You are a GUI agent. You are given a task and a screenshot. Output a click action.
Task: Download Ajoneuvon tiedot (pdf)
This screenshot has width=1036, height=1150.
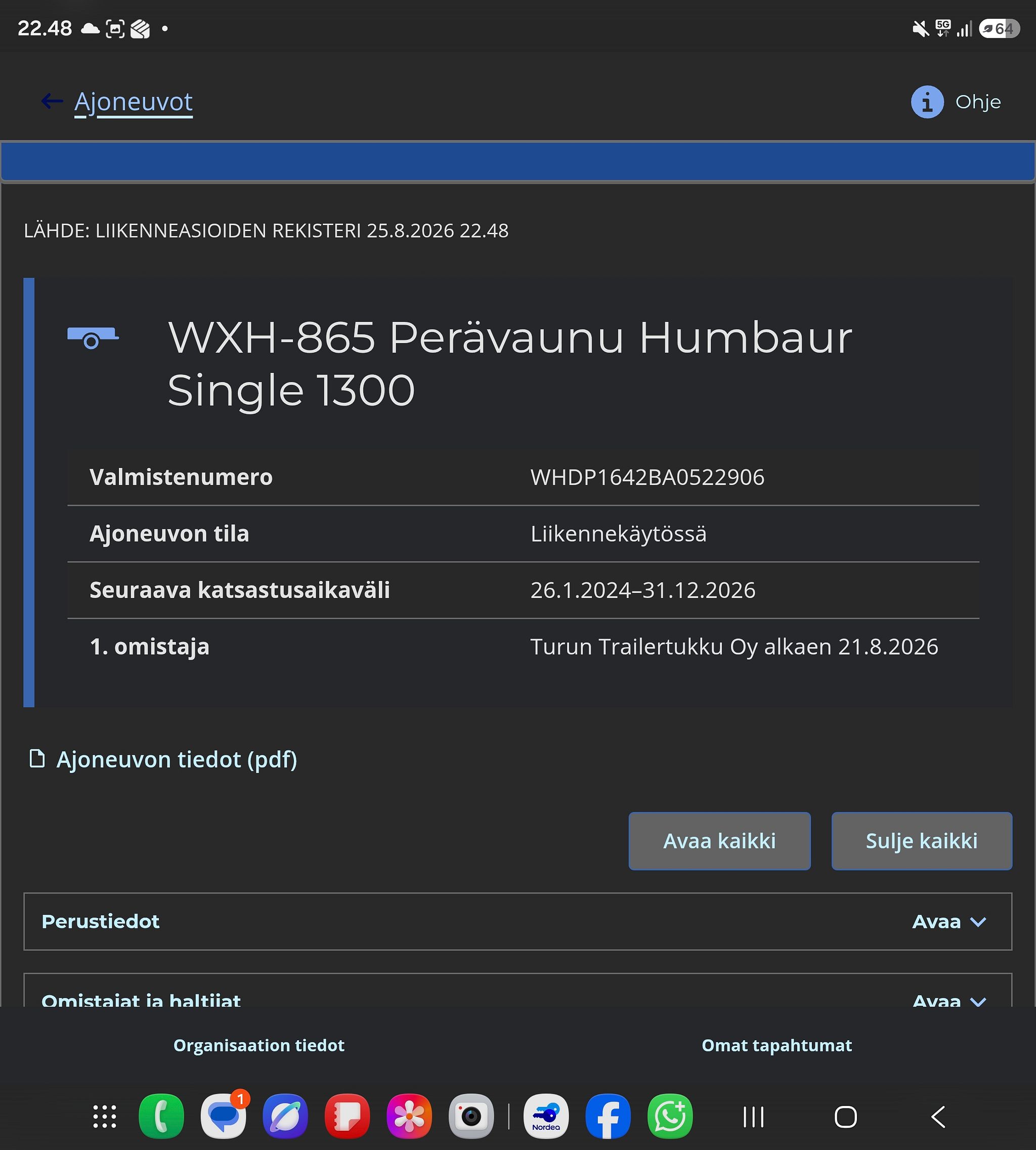point(177,759)
